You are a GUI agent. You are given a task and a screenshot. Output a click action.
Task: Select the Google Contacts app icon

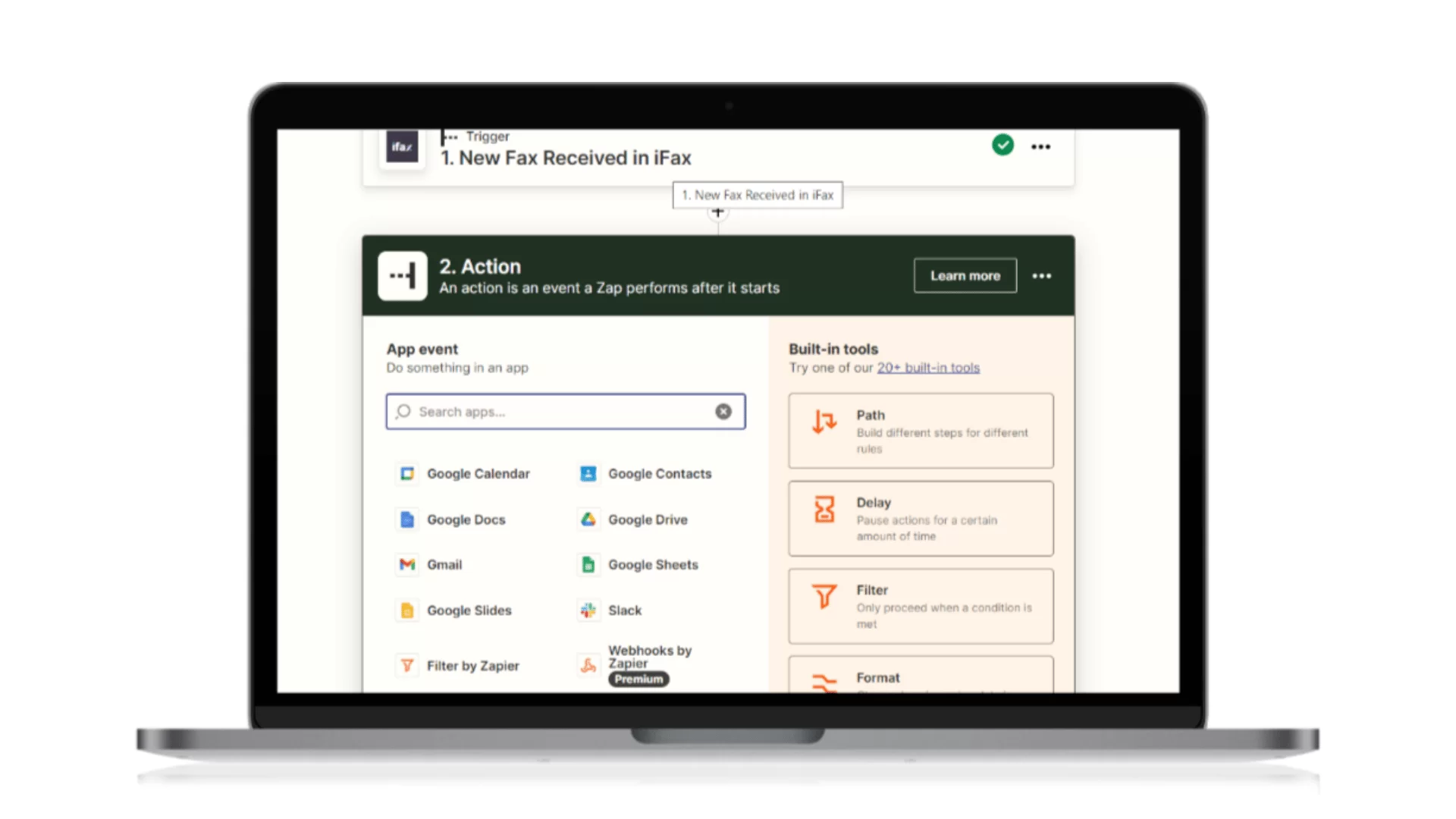point(588,474)
